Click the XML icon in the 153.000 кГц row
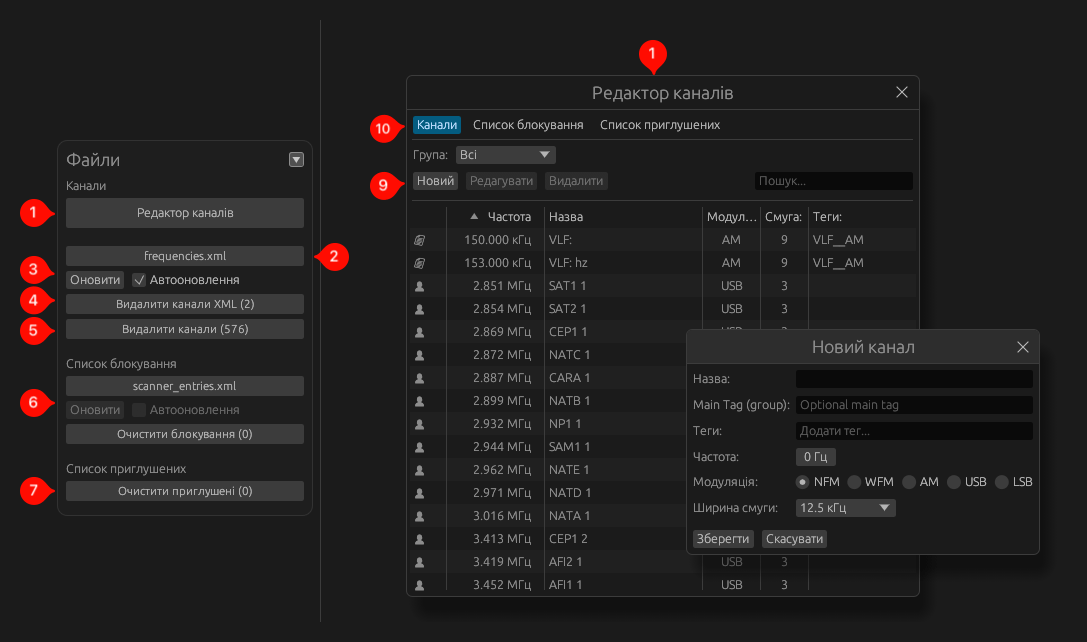 coord(419,263)
